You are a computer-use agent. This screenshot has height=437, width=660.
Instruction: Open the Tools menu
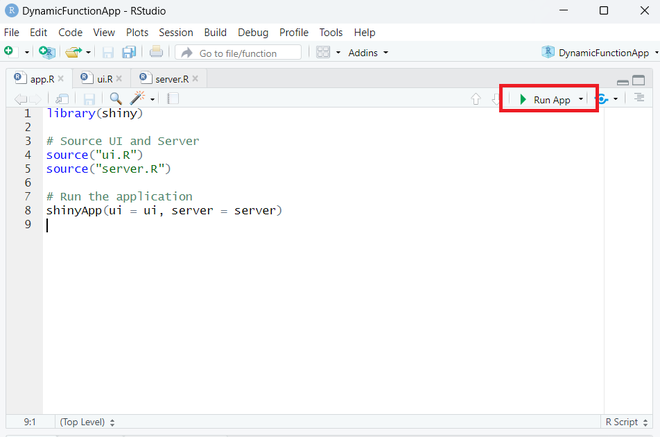click(331, 32)
